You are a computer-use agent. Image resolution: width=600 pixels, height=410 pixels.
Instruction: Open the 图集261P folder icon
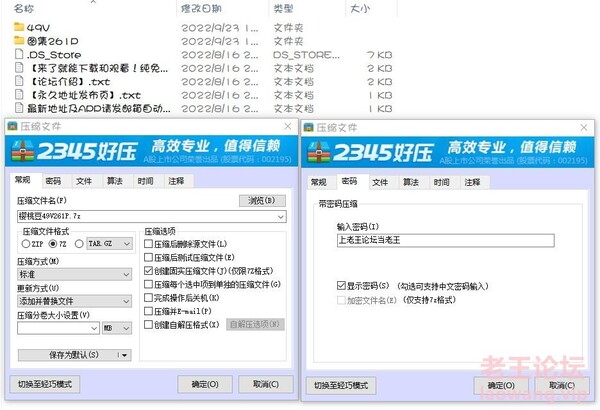pos(19,40)
